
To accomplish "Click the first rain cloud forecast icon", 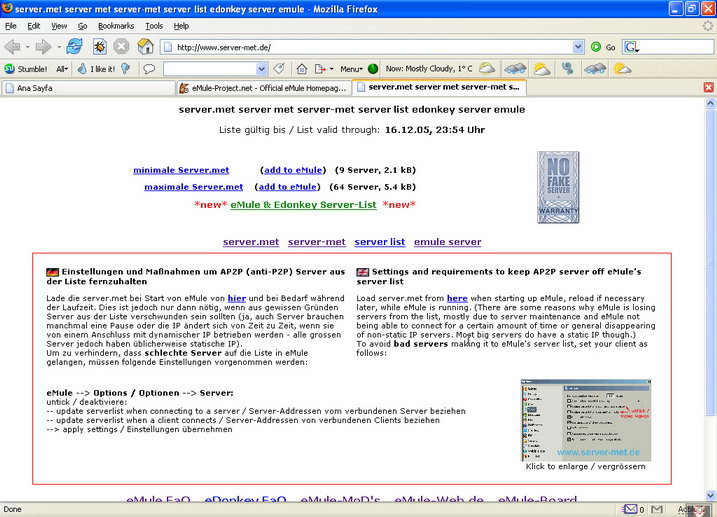I will coord(515,69).
